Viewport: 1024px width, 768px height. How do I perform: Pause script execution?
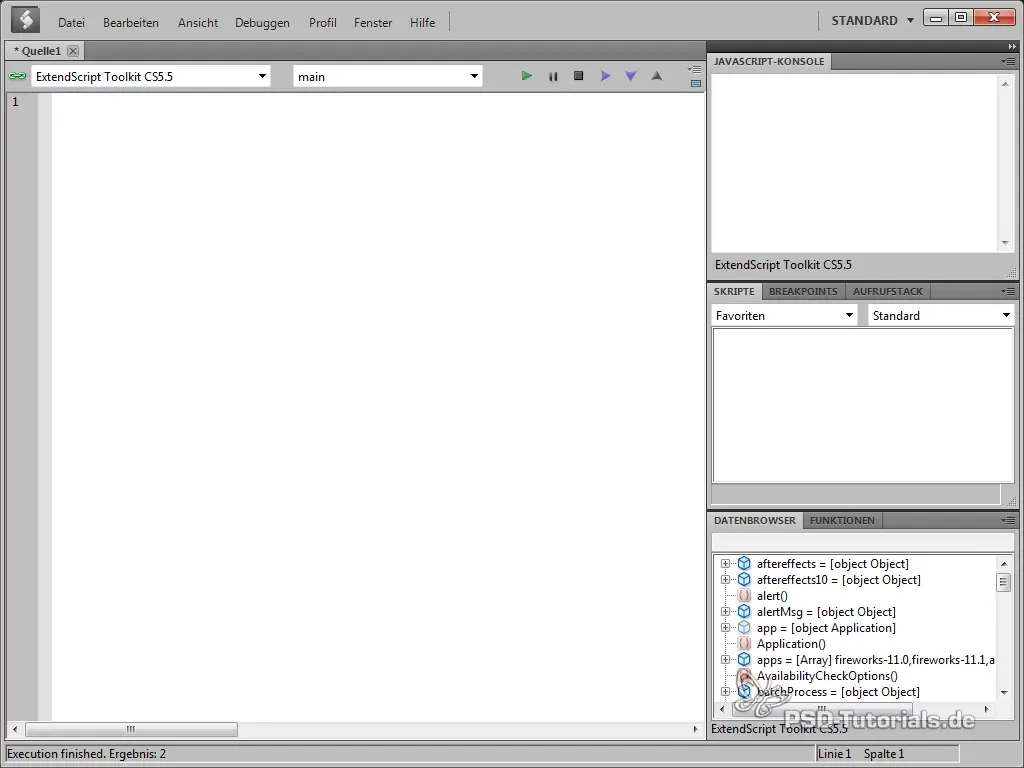point(553,76)
